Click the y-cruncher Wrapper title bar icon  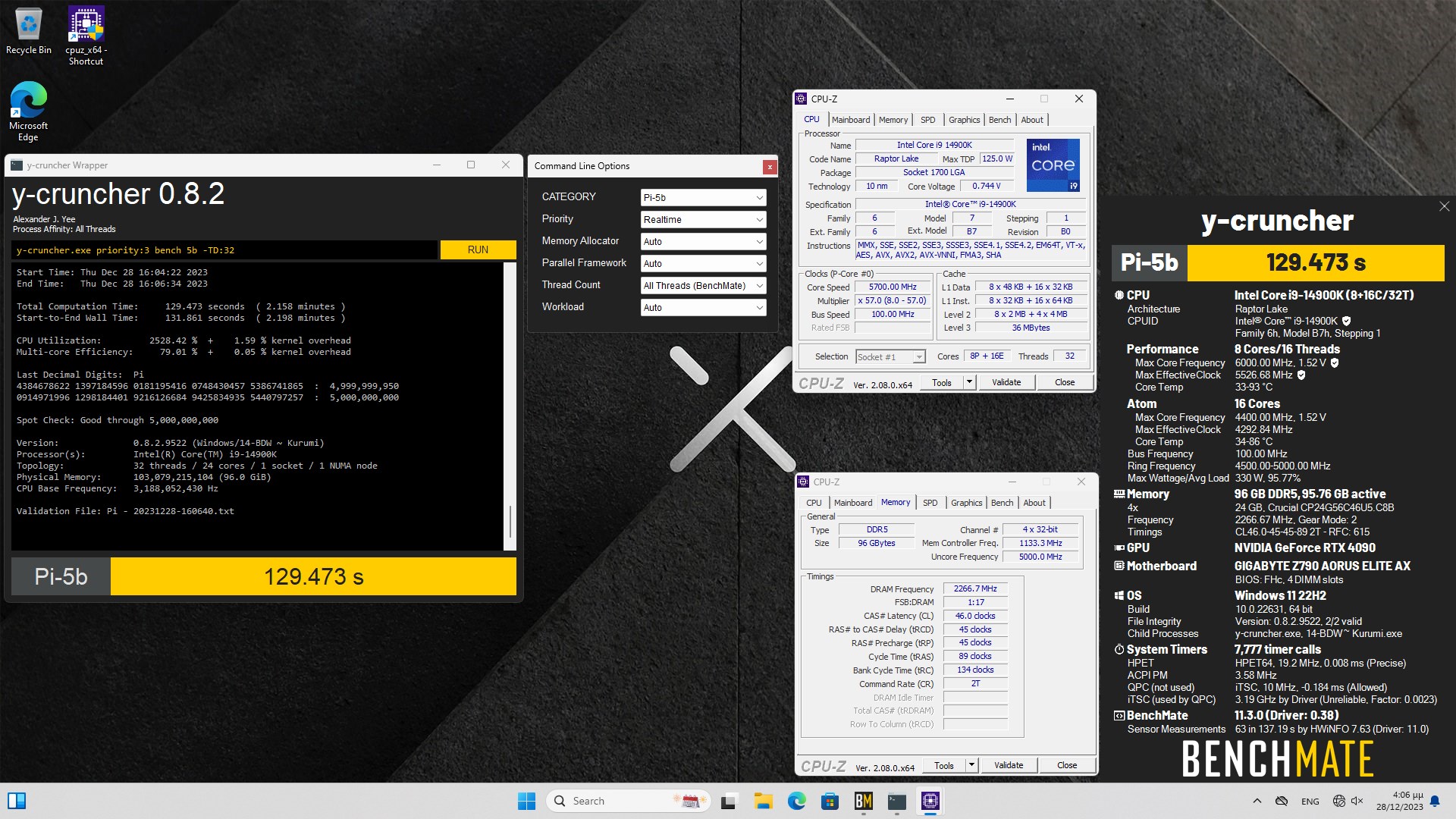tap(17, 165)
